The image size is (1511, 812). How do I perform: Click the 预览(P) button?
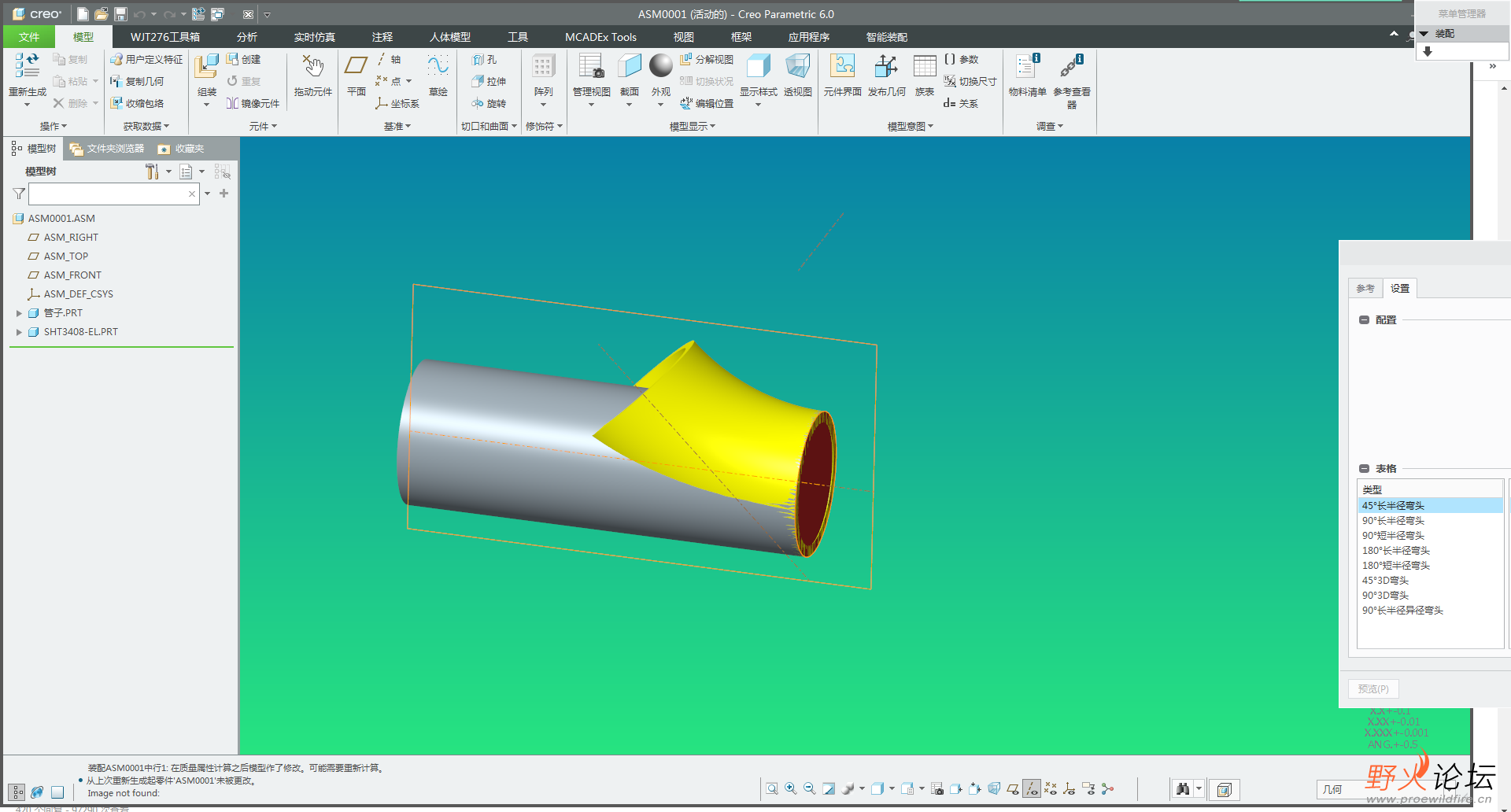pyautogui.click(x=1373, y=688)
